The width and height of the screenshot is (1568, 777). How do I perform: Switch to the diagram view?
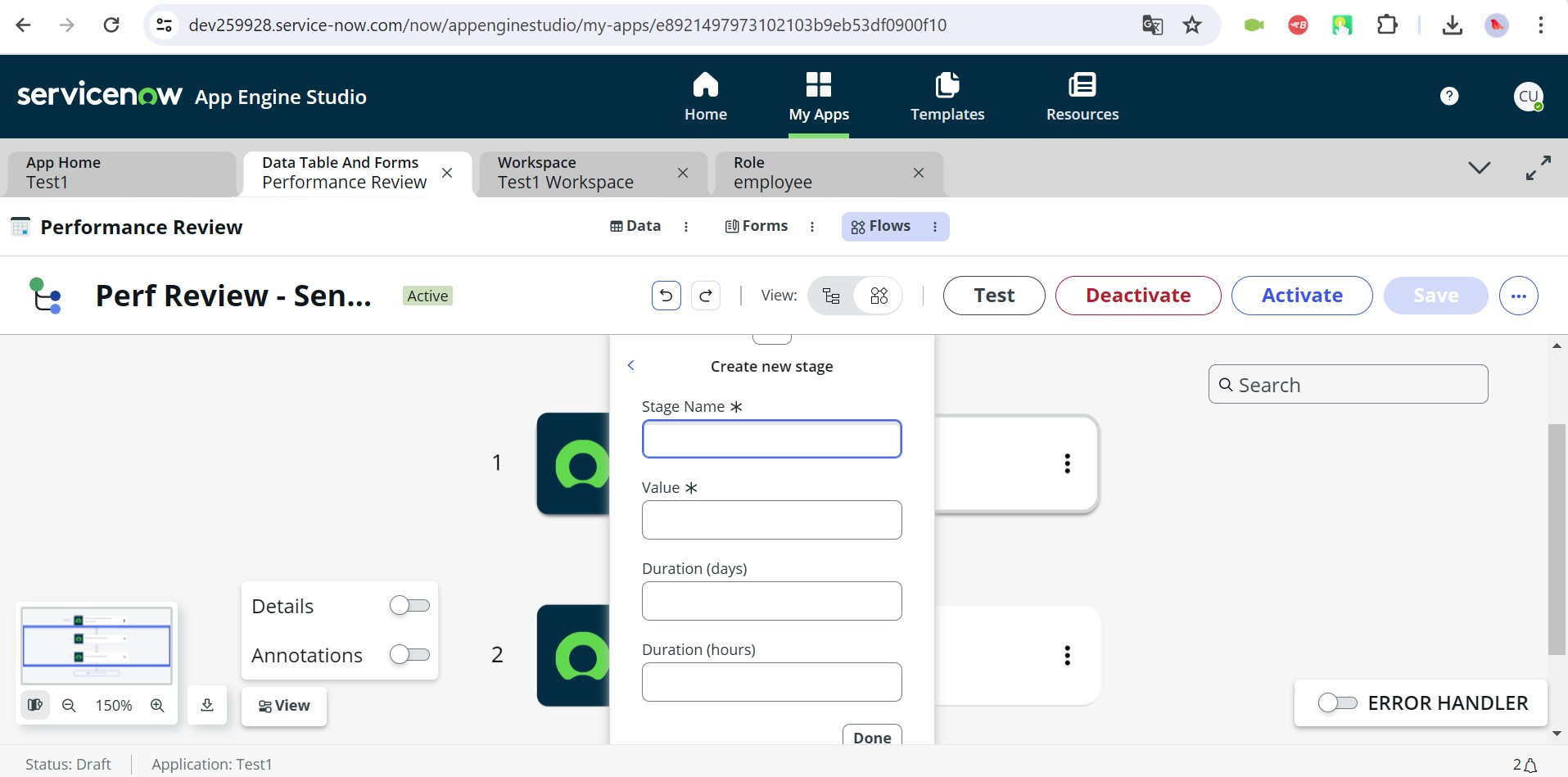[879, 296]
